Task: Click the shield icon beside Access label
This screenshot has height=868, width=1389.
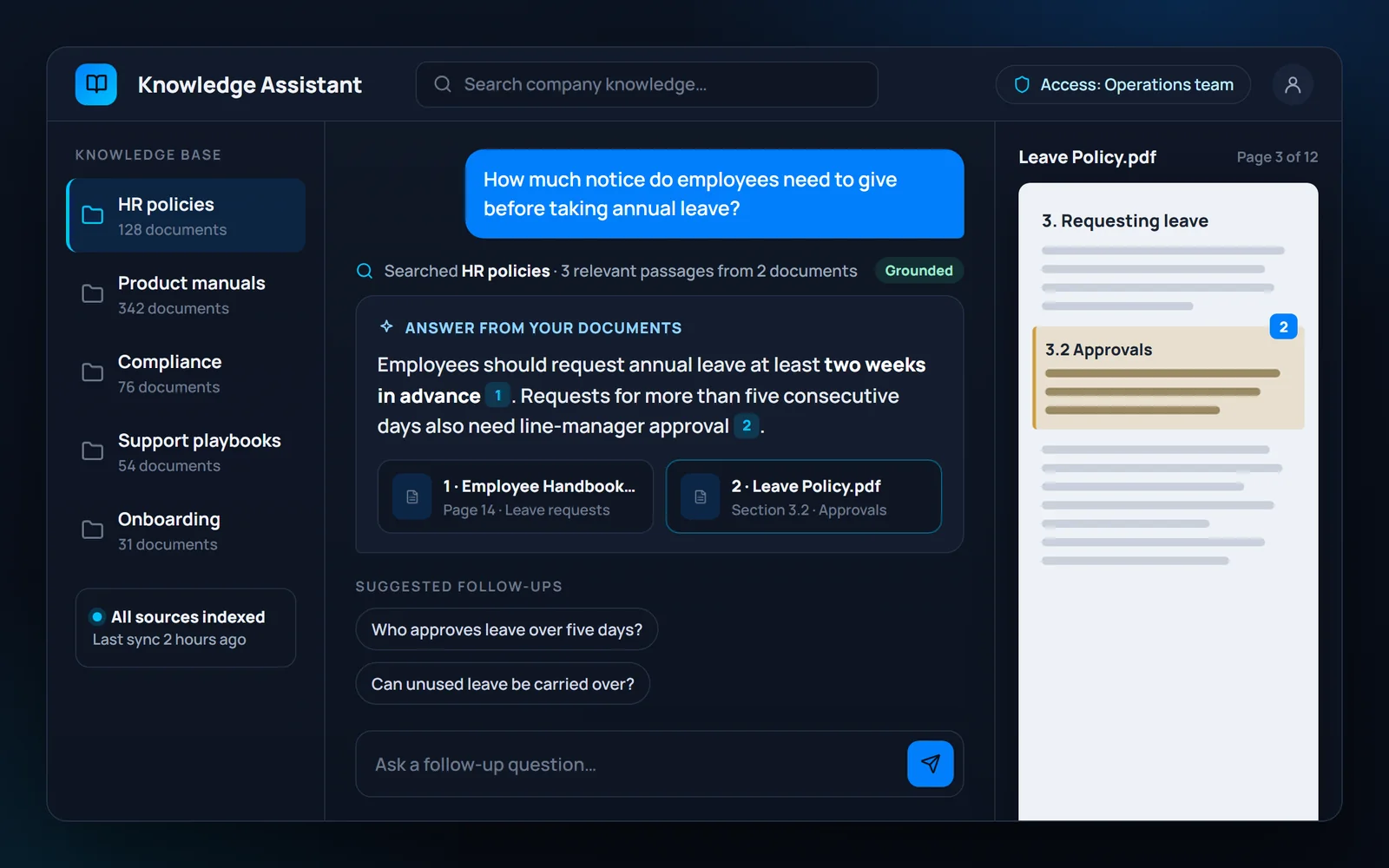Action: [1022, 84]
